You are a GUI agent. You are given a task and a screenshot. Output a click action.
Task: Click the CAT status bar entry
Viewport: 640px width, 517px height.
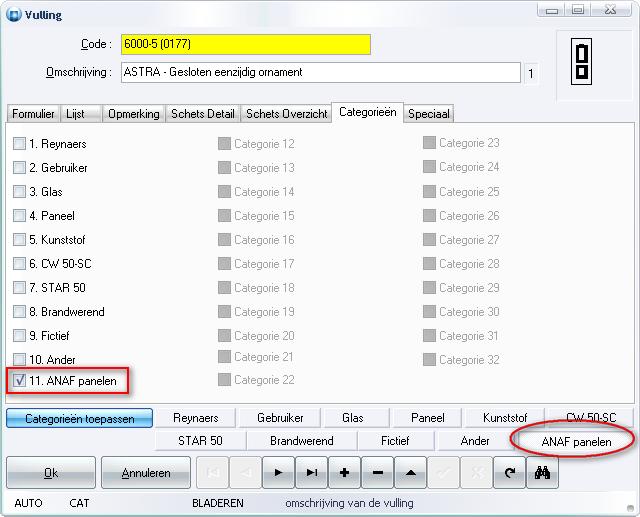point(79,503)
